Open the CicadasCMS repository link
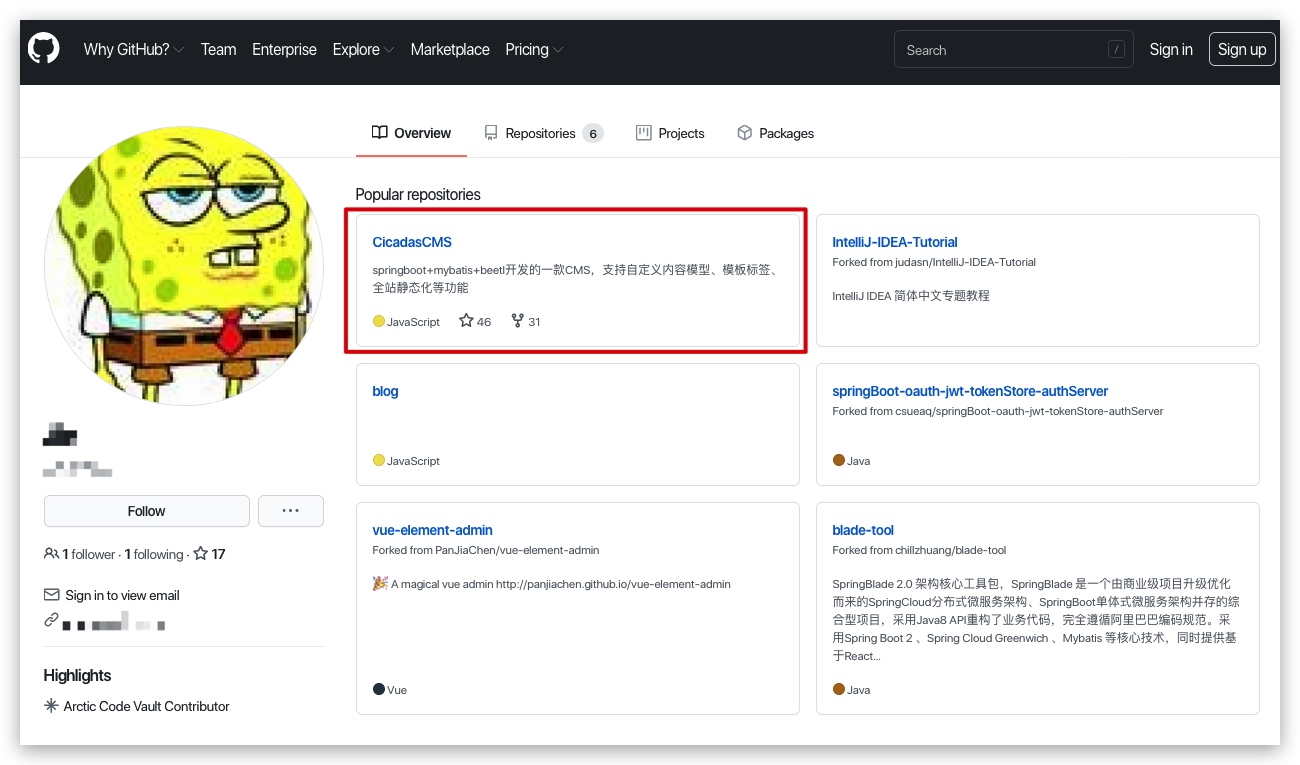Image resolution: width=1300 pixels, height=765 pixels. coord(412,242)
